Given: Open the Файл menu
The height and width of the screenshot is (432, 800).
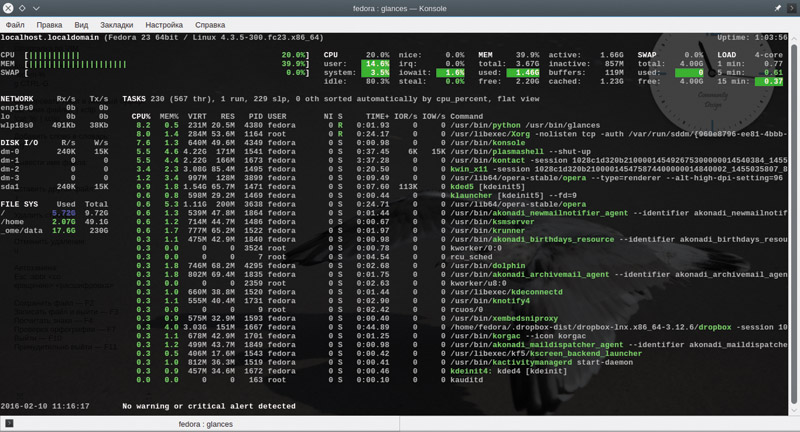Looking at the screenshot, I should (15, 24).
